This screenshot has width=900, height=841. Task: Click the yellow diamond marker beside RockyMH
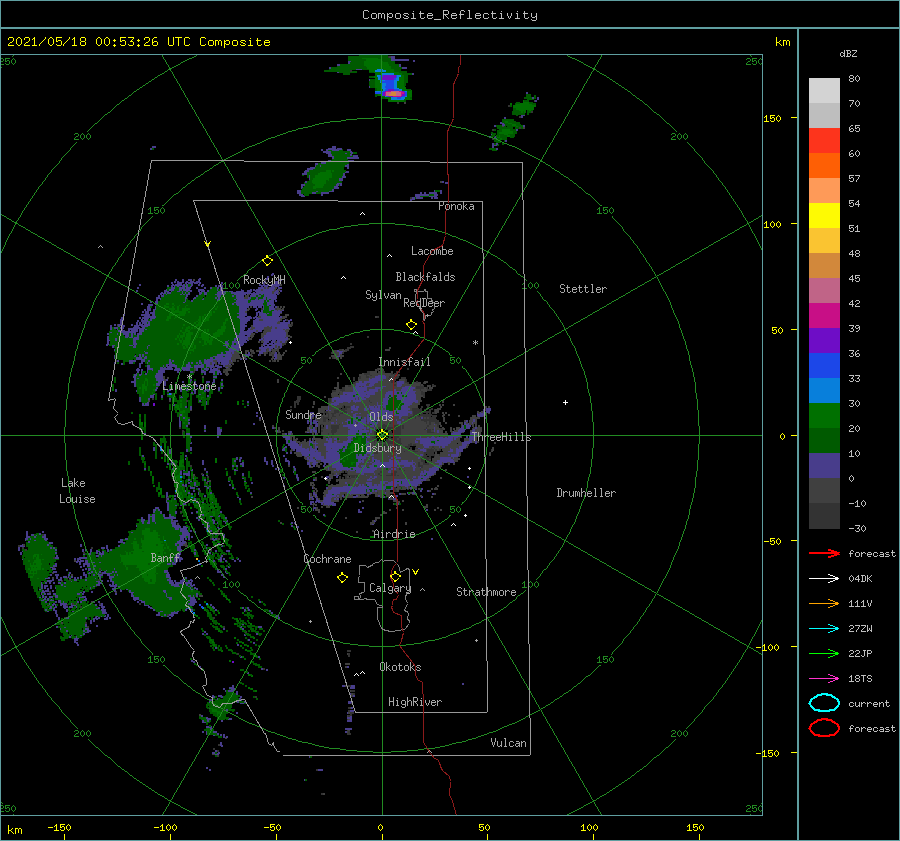click(267, 261)
